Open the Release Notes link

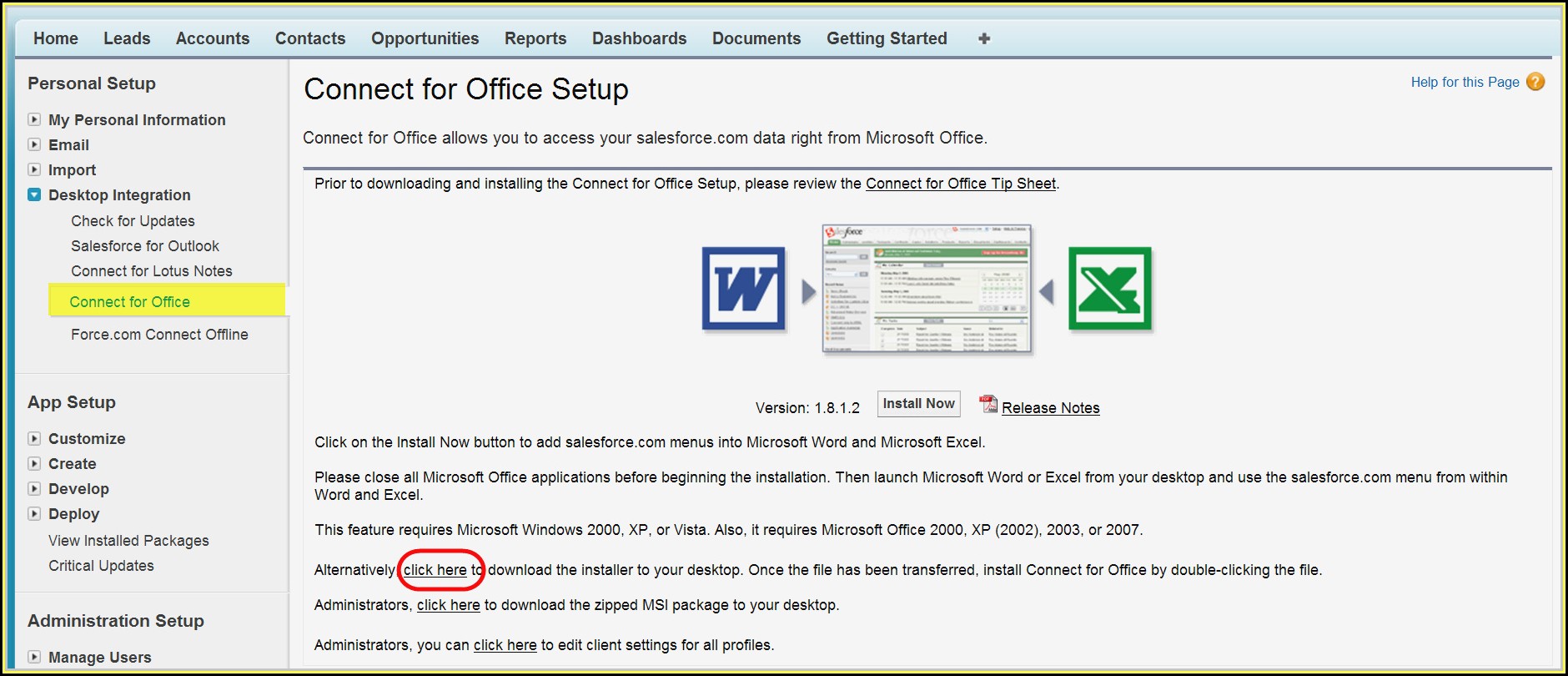coord(1051,408)
